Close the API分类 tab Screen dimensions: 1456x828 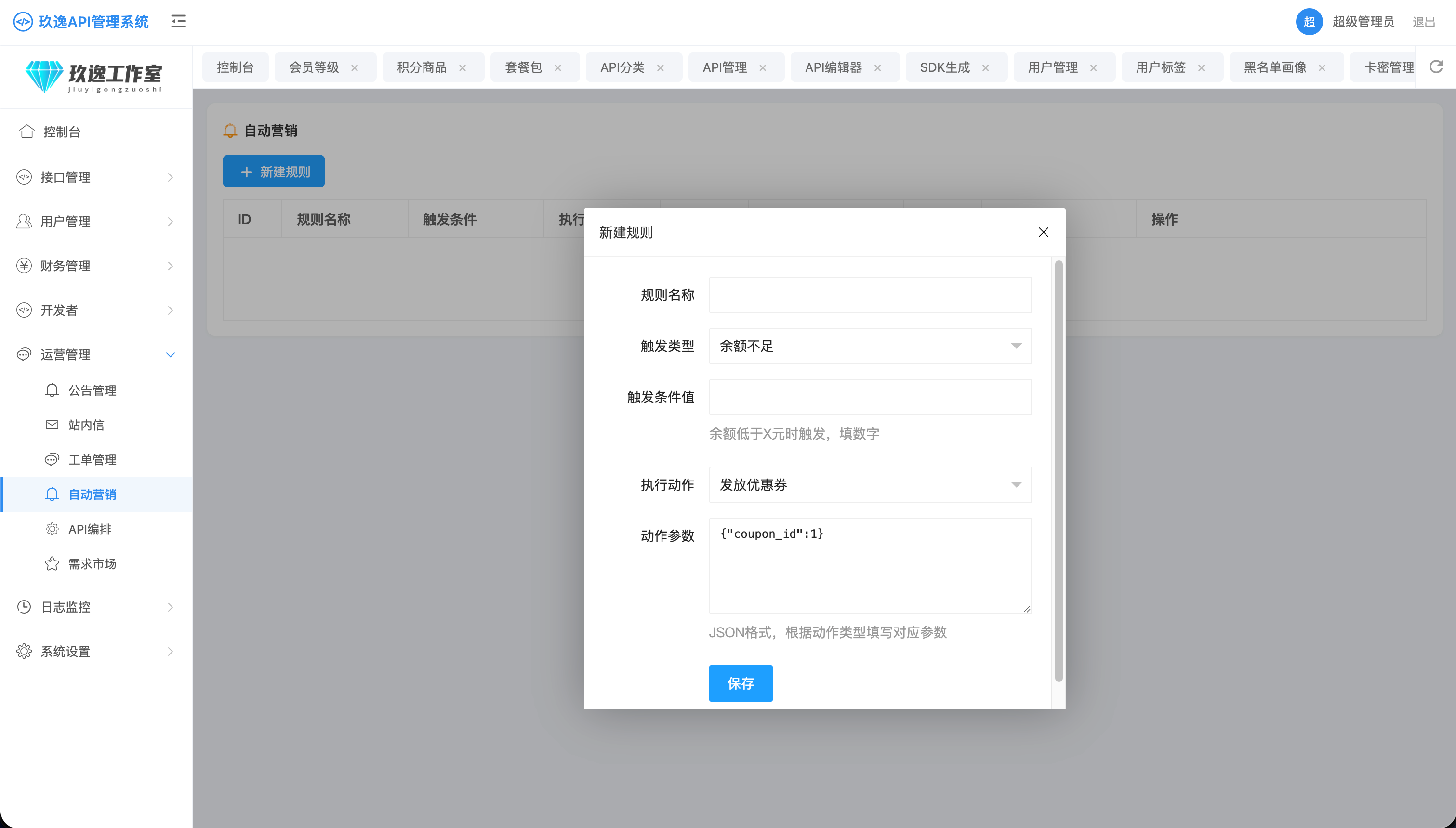[661, 67]
